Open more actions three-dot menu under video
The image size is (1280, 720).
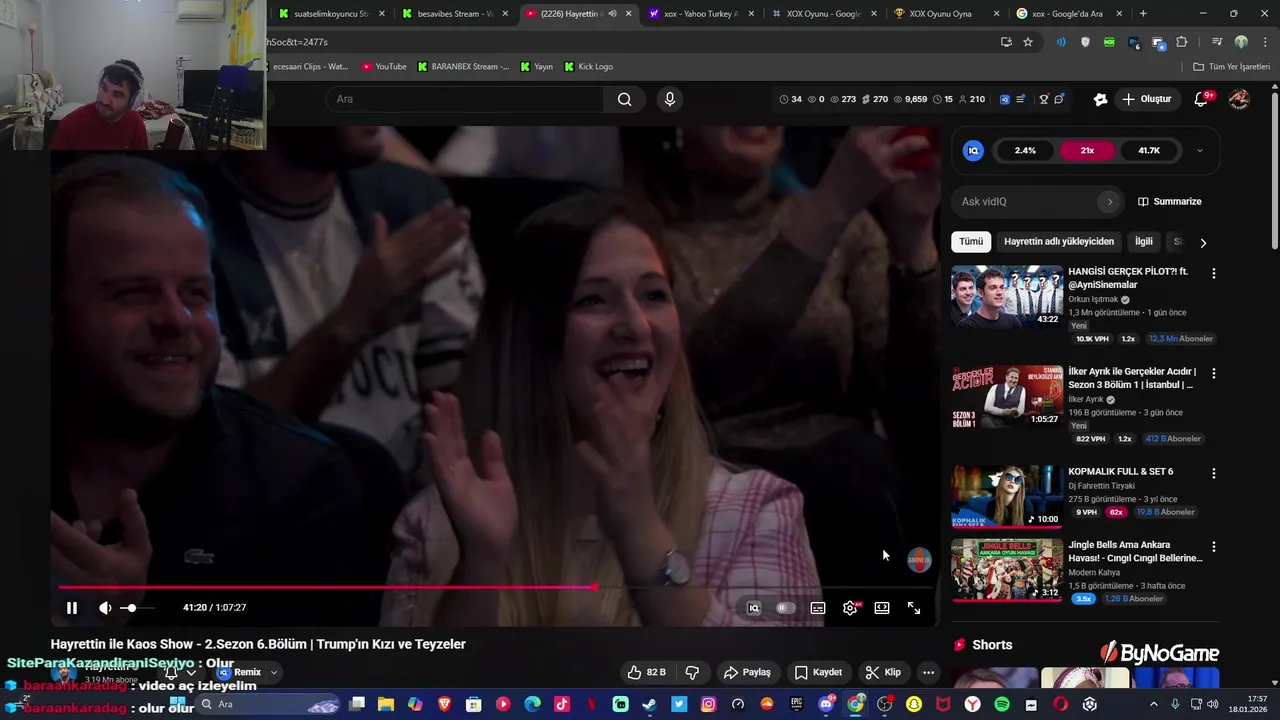point(928,672)
